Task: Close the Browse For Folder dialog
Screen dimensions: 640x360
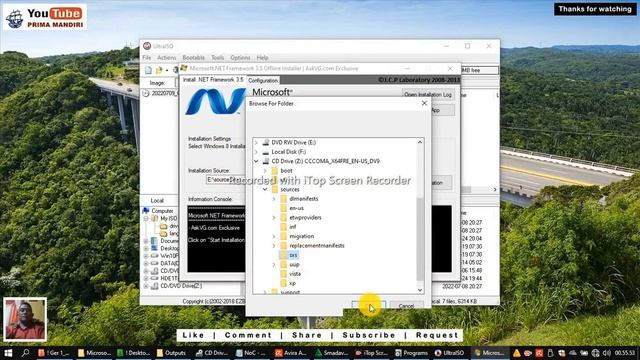Action: pos(424,103)
